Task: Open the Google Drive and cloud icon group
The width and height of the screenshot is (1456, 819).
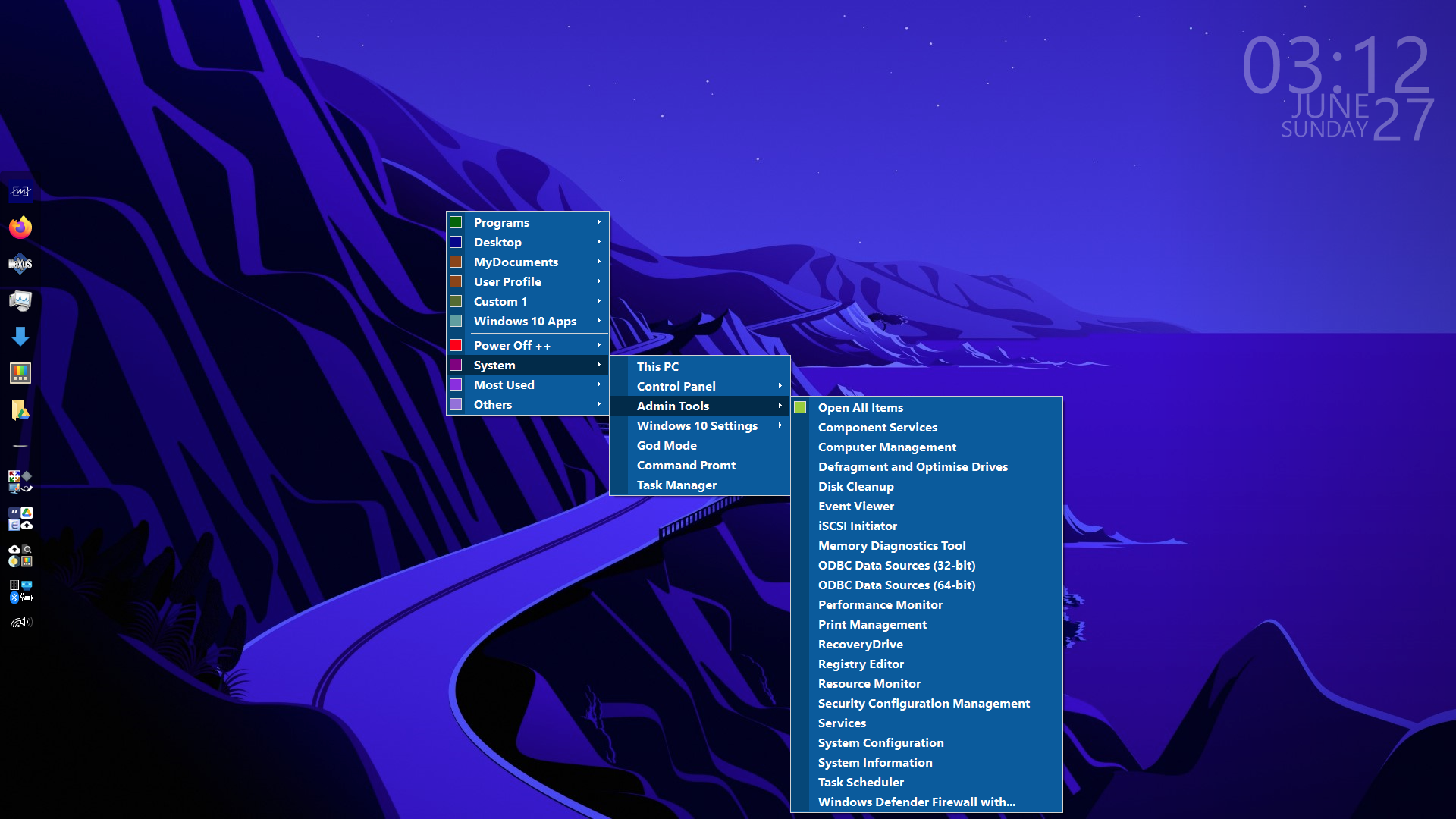Action: [20, 519]
